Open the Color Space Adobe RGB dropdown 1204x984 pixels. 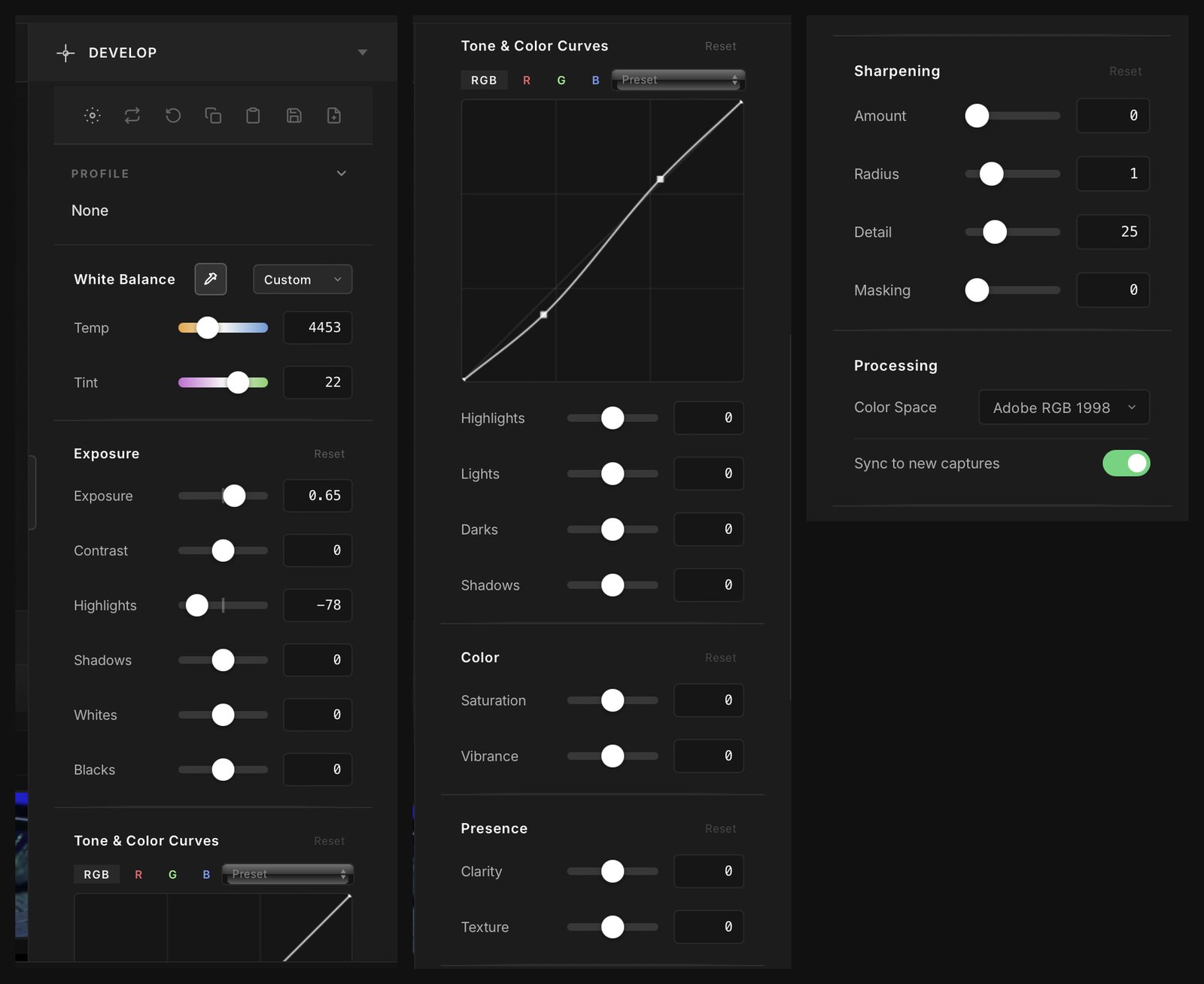(1064, 408)
